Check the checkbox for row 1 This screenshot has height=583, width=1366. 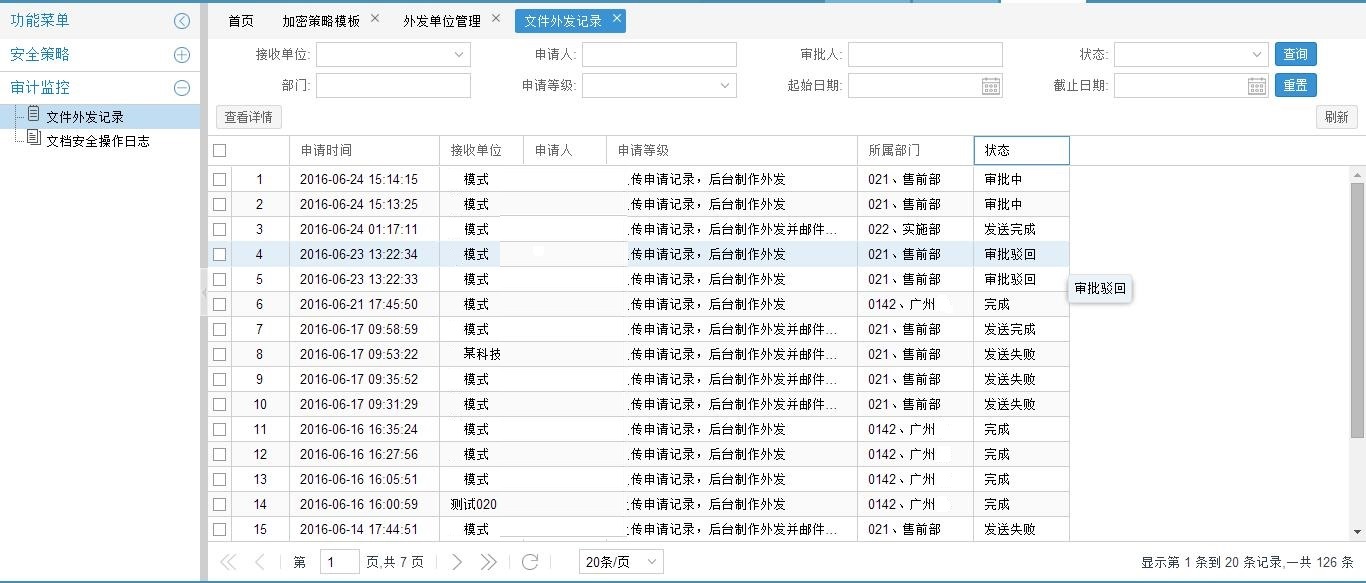[219, 179]
